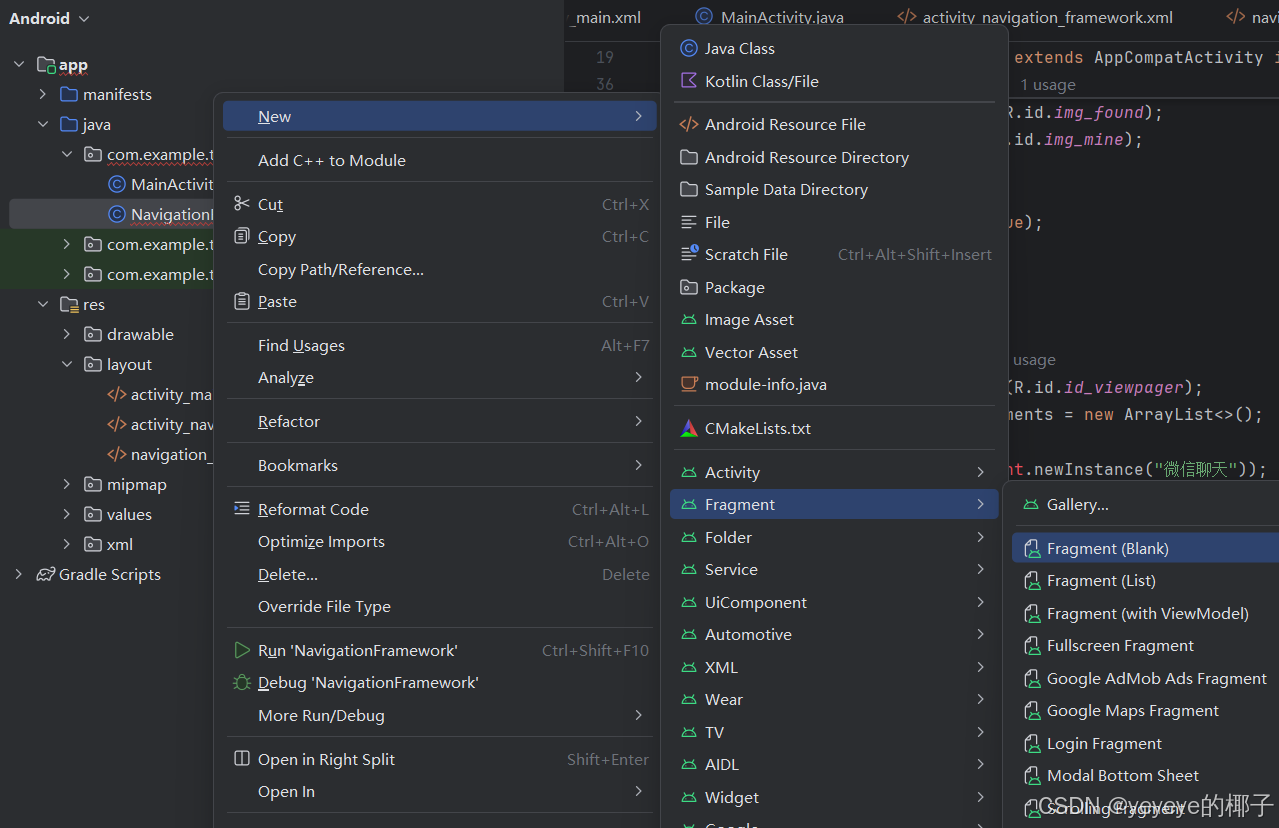Click the Scratch File icon
1279x828 pixels.
[688, 254]
